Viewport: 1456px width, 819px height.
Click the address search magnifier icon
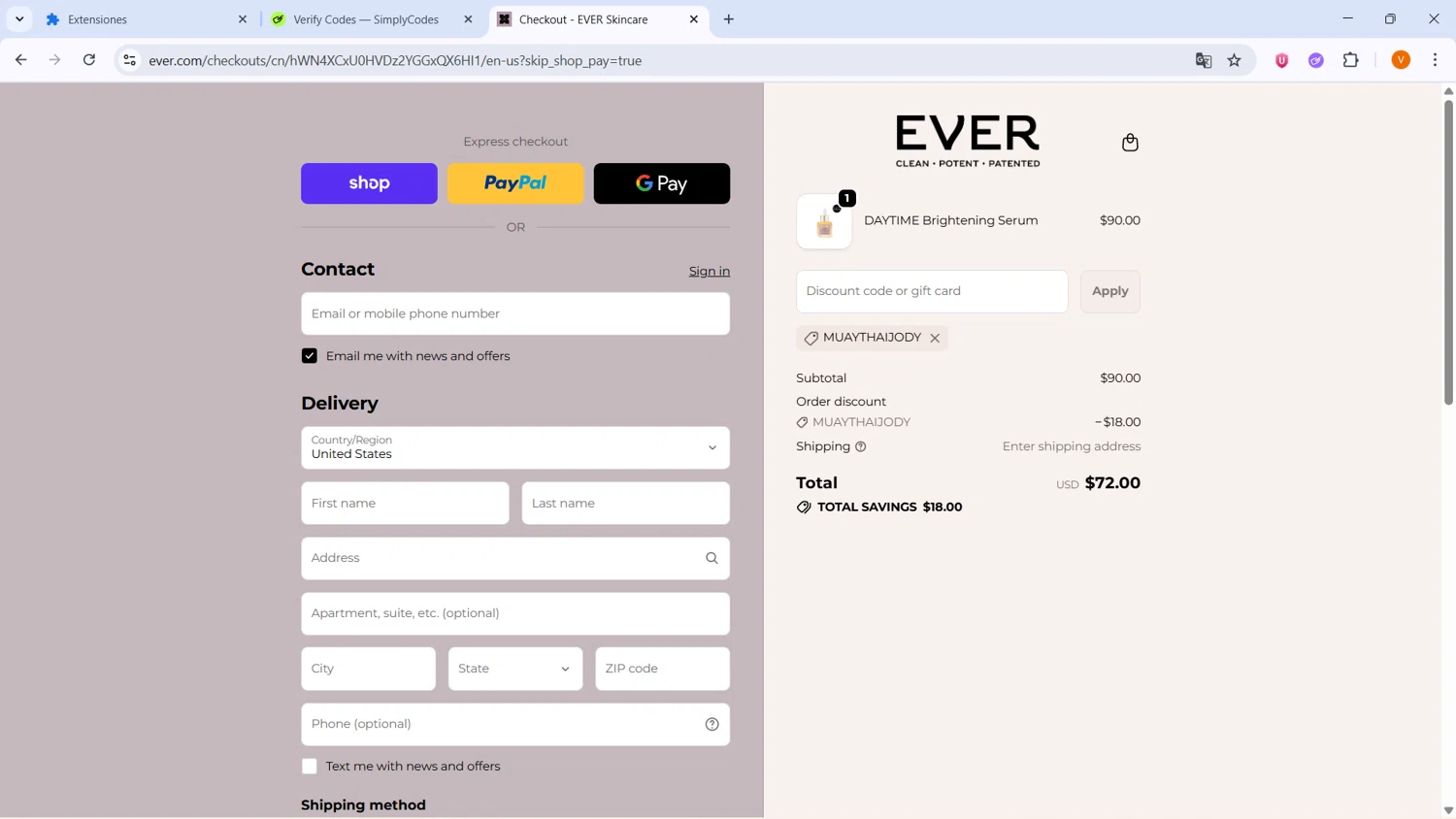(x=711, y=558)
